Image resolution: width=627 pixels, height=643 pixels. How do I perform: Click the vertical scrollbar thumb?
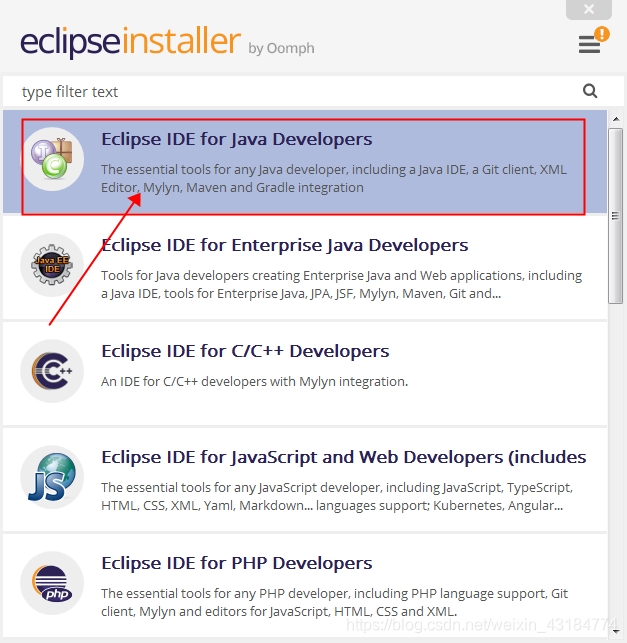coord(616,216)
